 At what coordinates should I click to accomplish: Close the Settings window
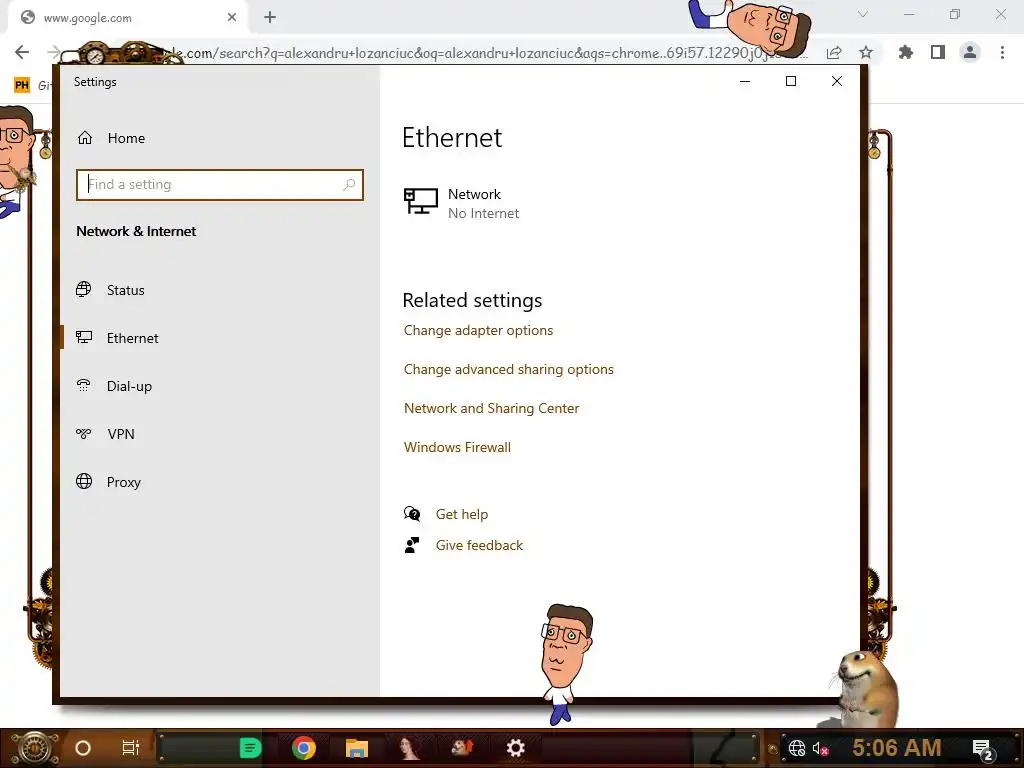click(837, 81)
